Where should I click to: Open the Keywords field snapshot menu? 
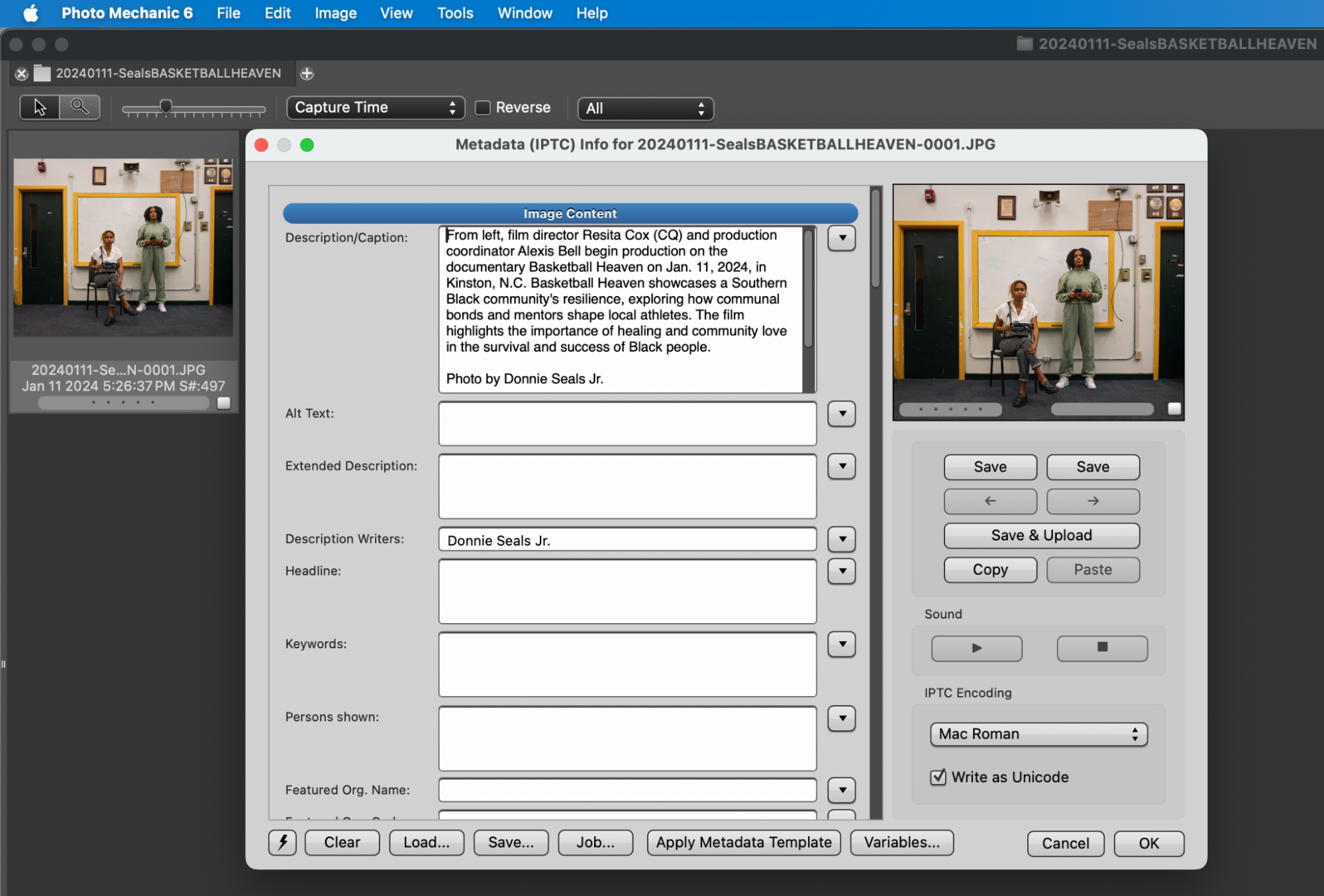841,644
